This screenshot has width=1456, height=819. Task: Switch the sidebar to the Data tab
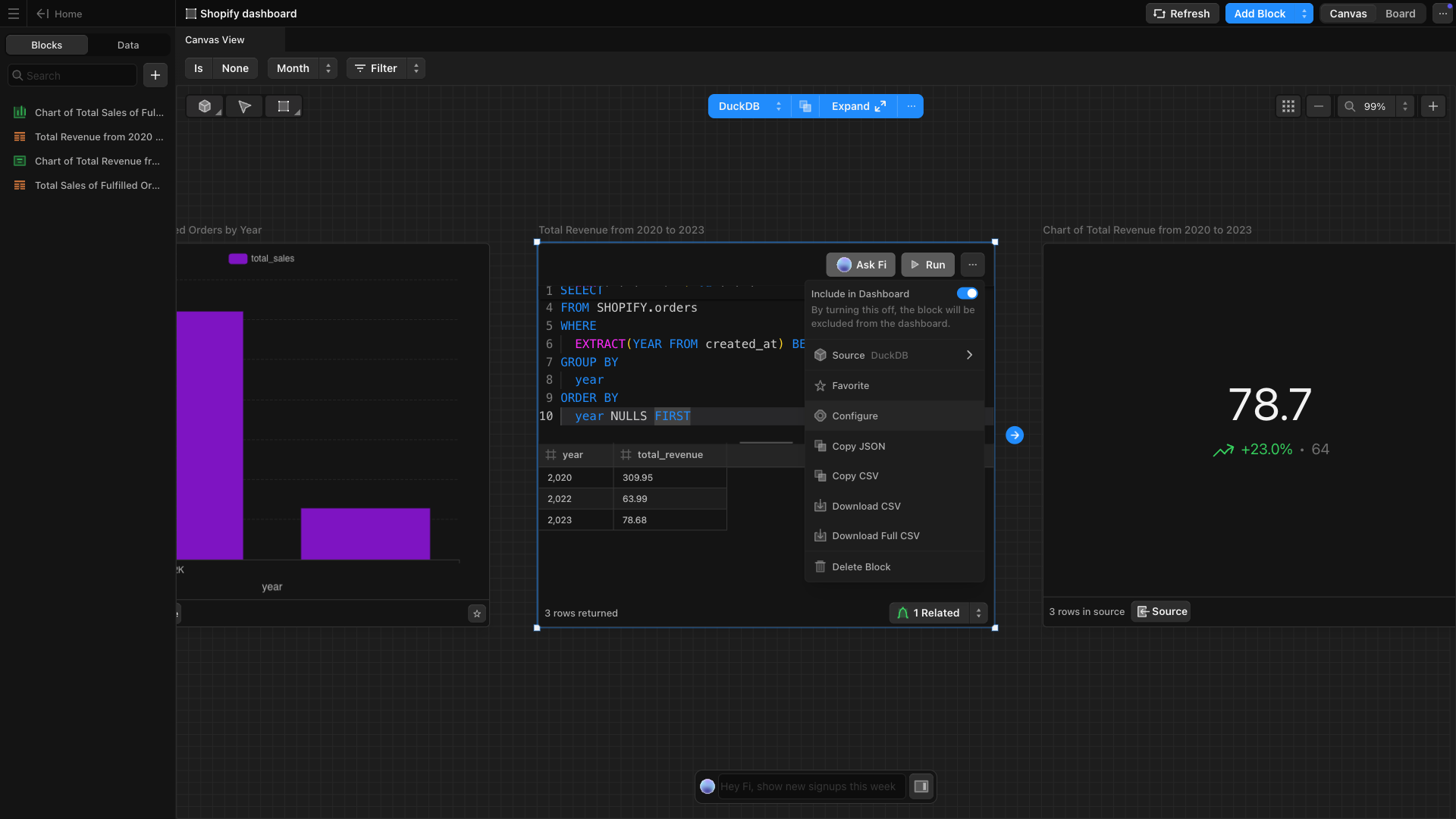[x=128, y=45]
